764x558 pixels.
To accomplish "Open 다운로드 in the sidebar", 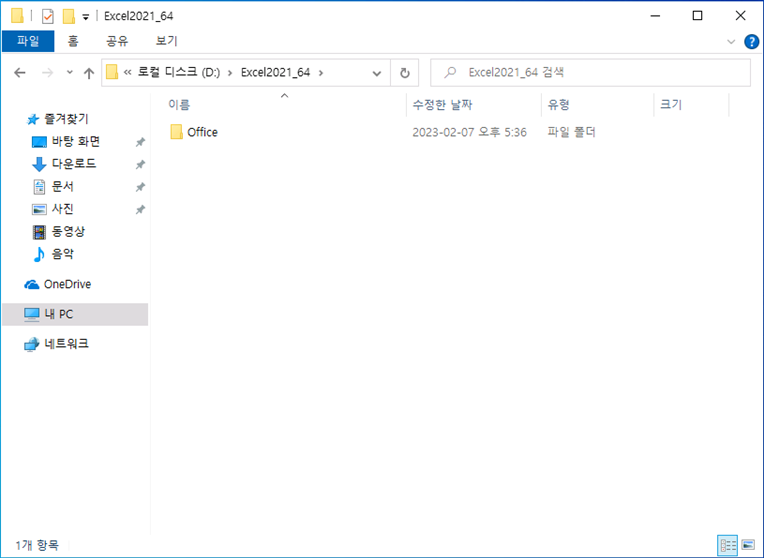I will pos(74,164).
